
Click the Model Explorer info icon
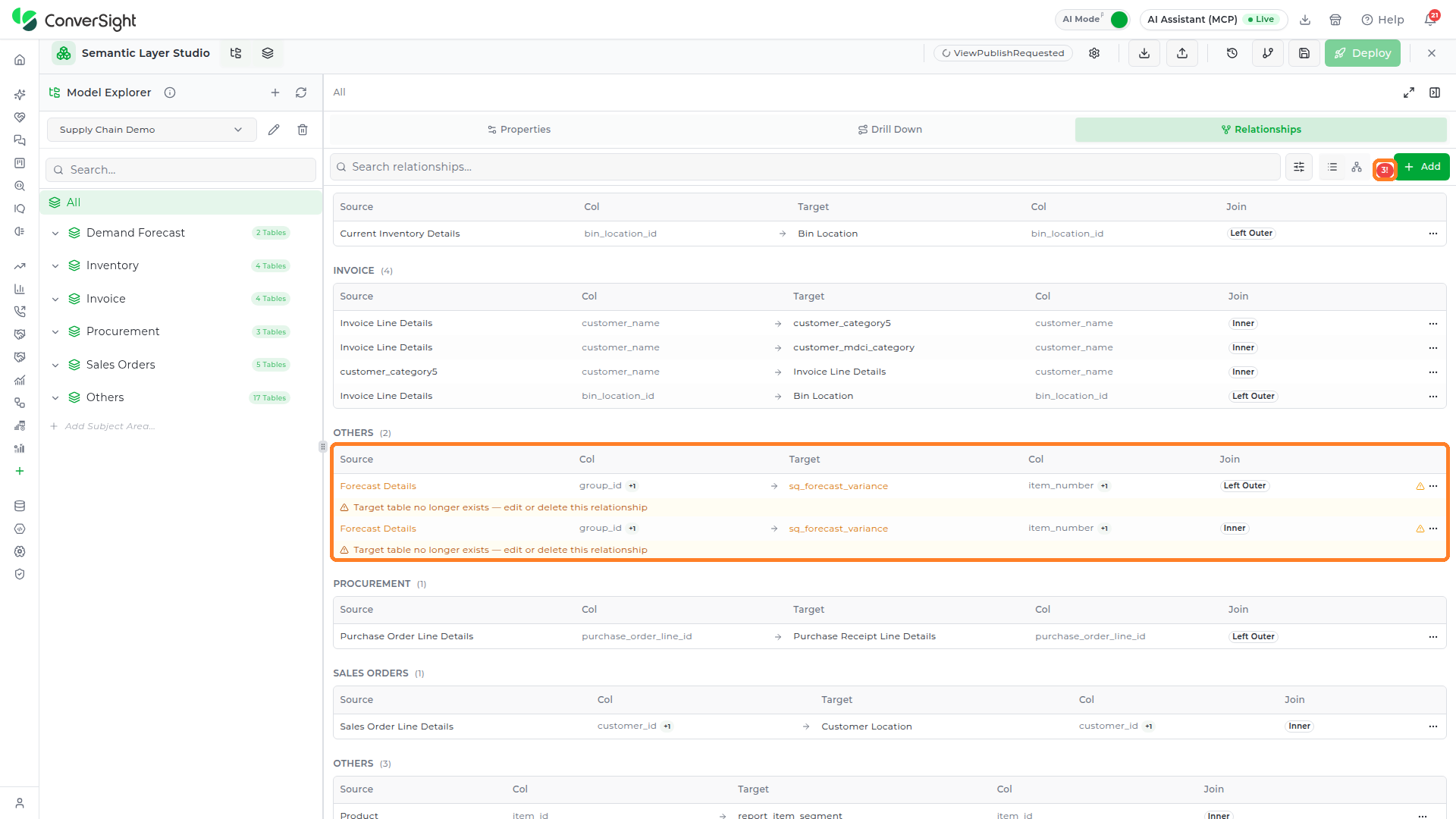170,93
